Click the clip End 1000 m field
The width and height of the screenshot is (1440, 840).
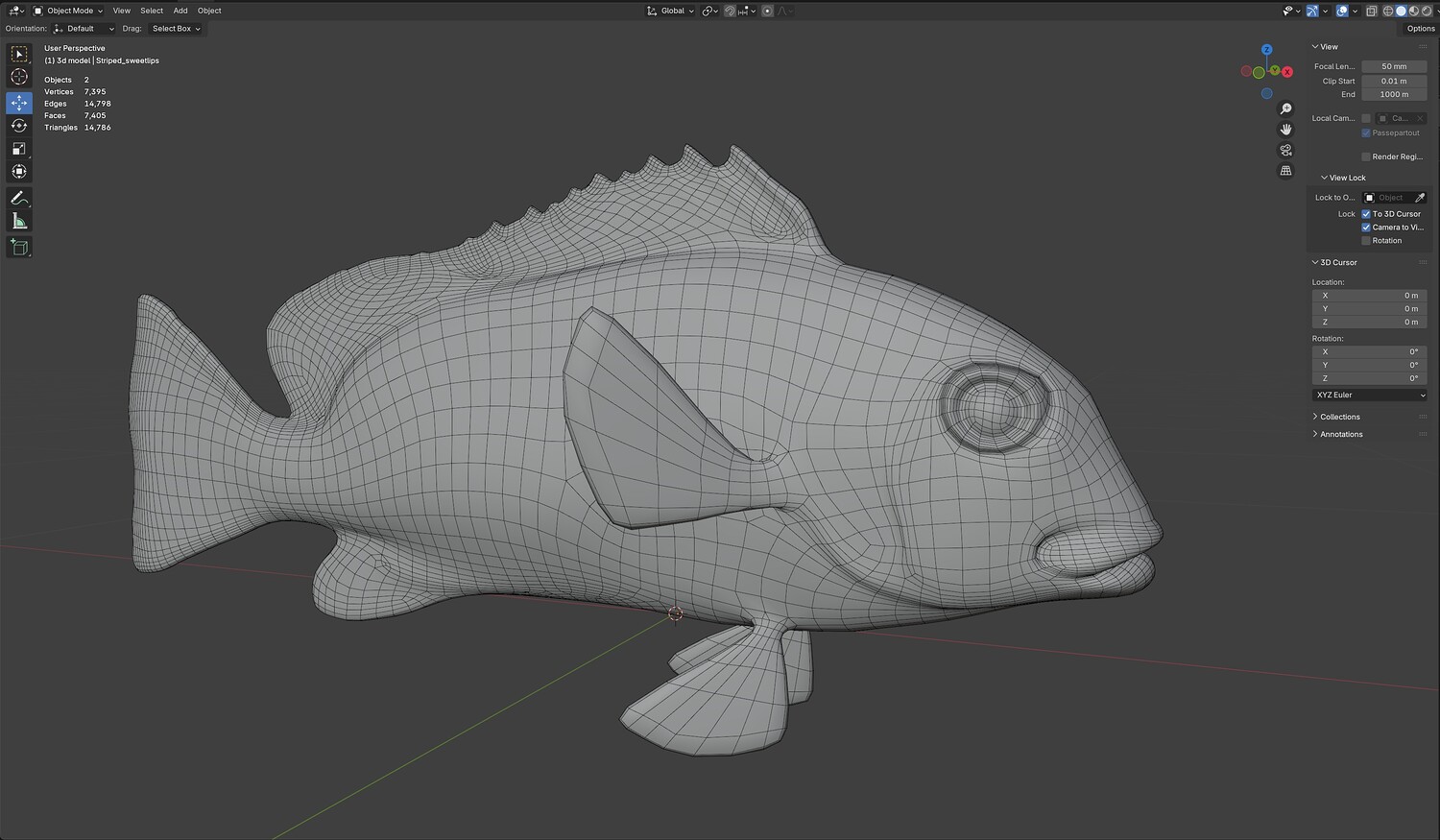[1394, 94]
